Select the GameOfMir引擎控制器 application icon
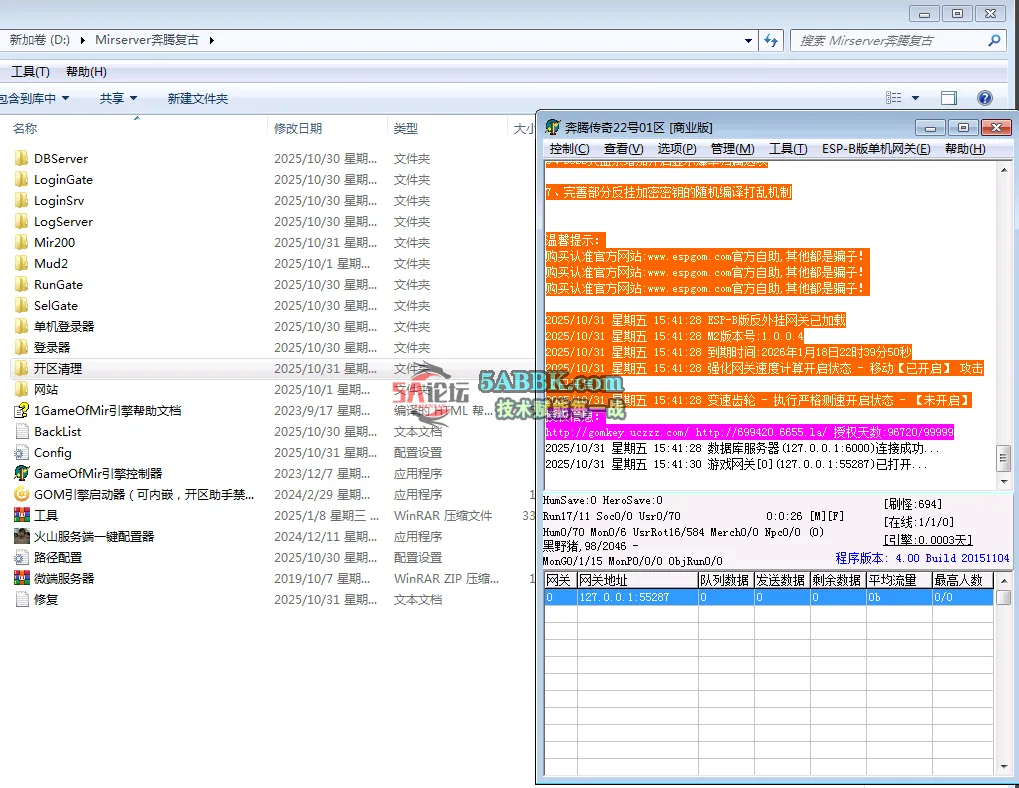Image resolution: width=1019 pixels, height=788 pixels. 21,473
